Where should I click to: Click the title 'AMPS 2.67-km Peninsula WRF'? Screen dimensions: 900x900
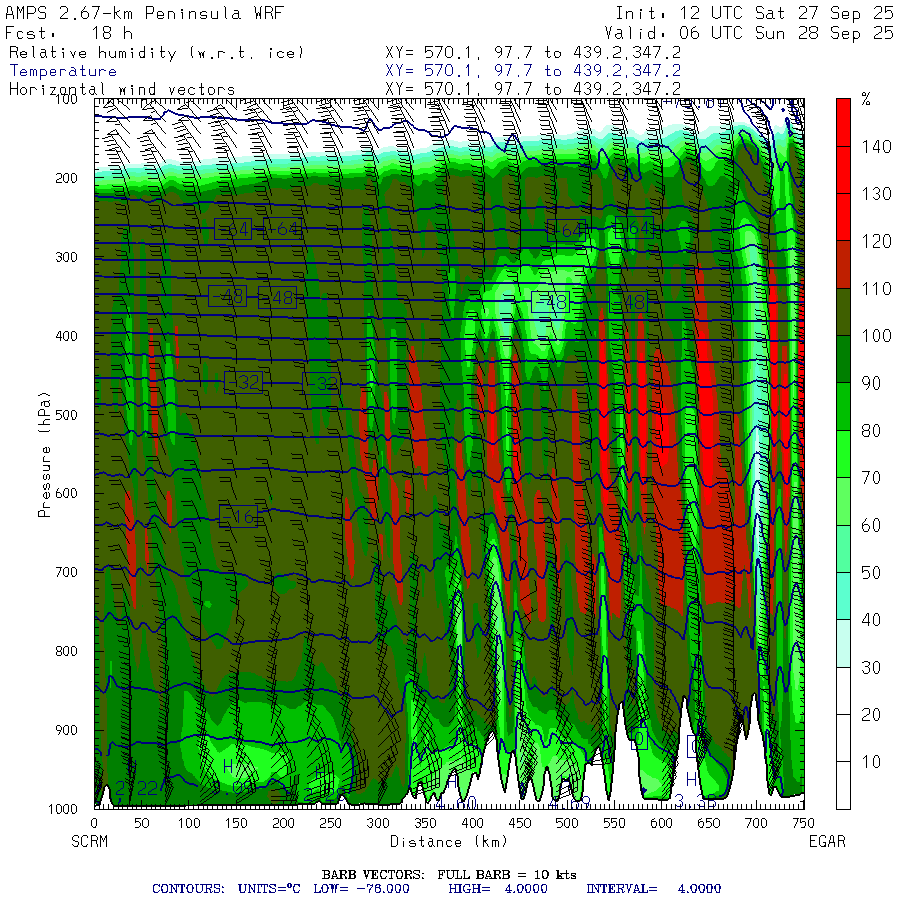[x=144, y=13]
